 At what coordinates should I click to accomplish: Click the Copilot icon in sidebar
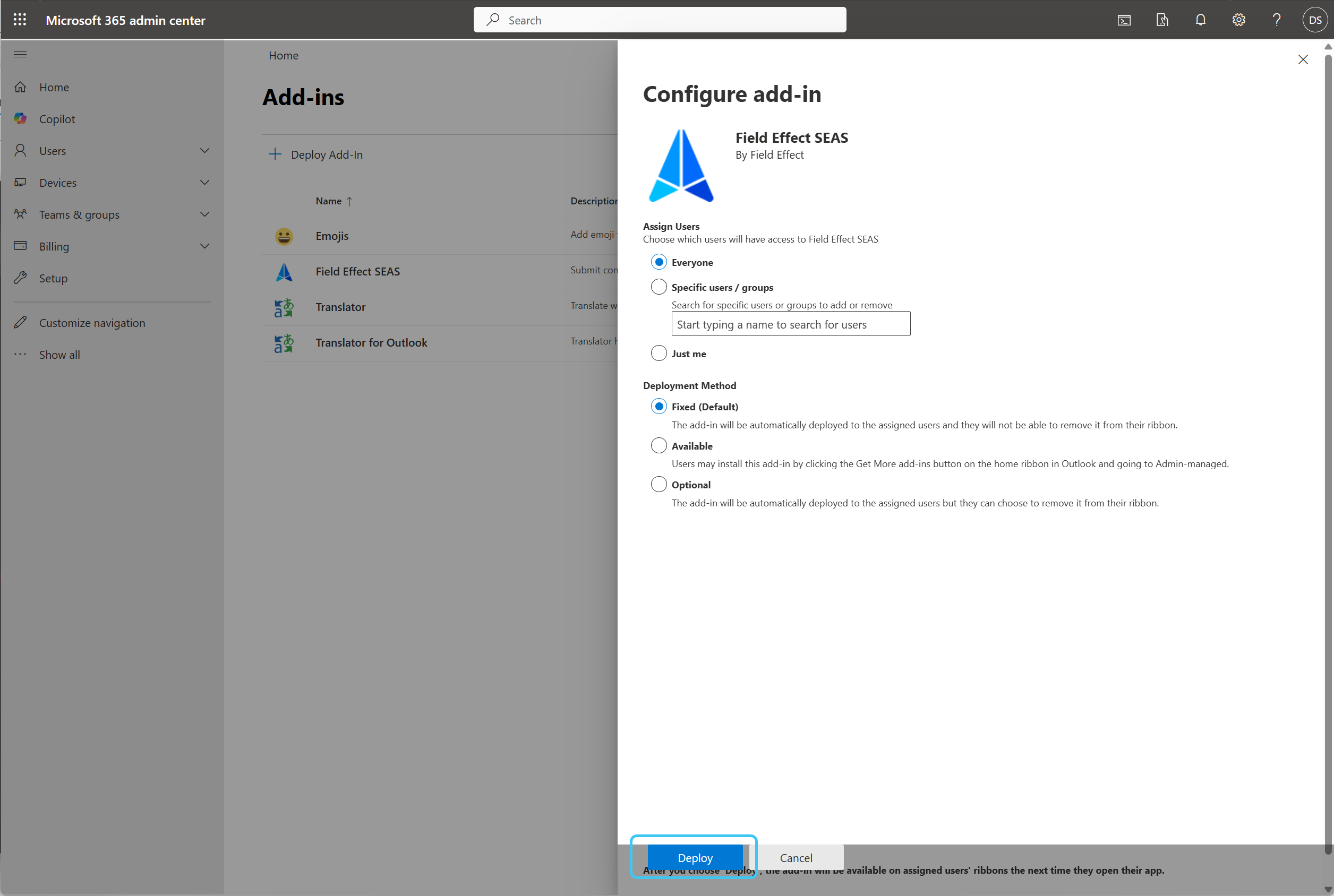pos(20,119)
